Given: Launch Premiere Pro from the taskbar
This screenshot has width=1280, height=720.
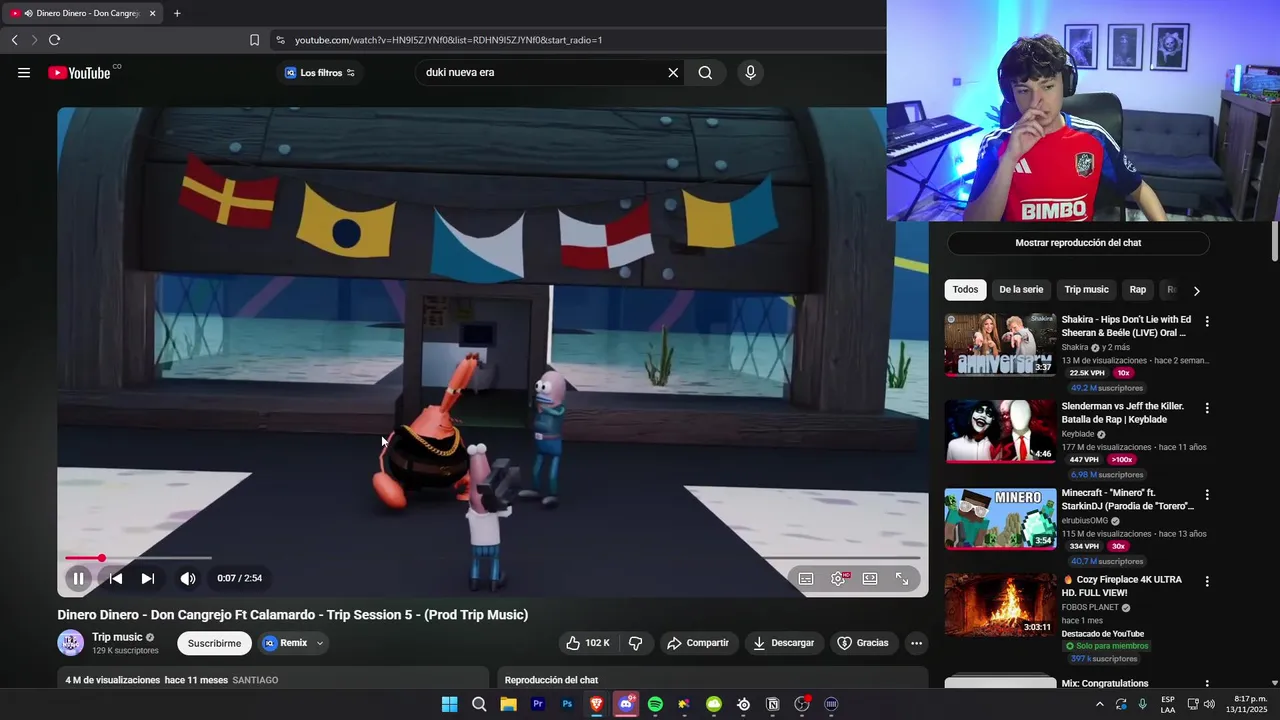Looking at the screenshot, I should click(538, 704).
